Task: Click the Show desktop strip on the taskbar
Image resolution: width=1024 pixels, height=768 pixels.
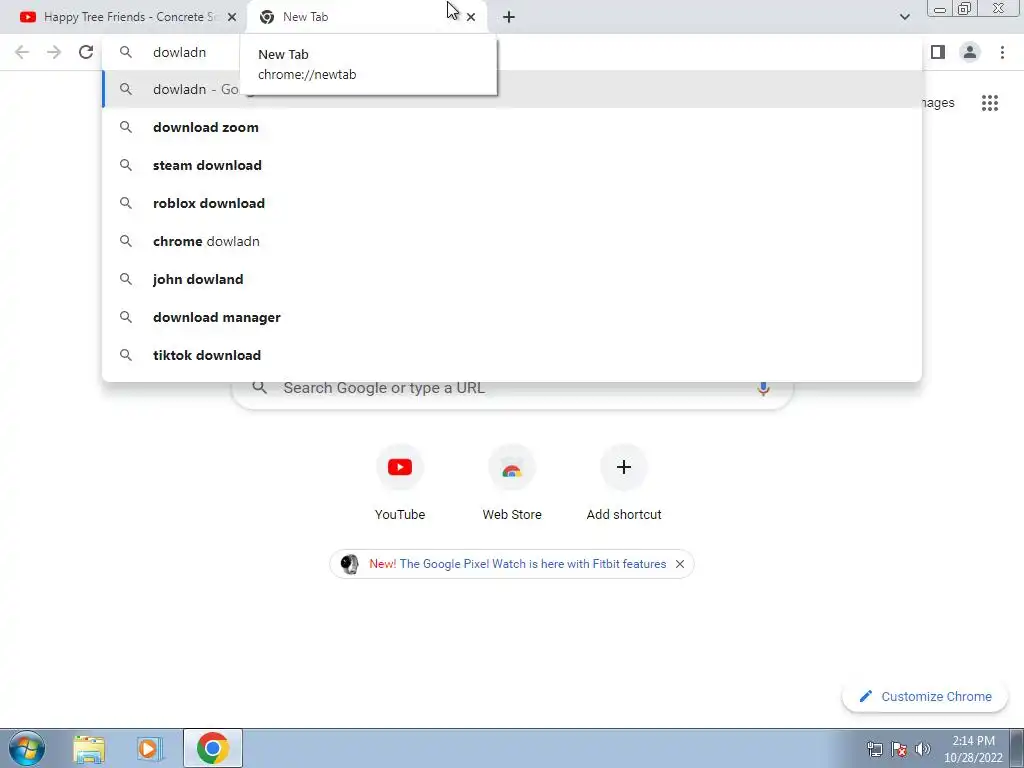Action: coord(1017,748)
